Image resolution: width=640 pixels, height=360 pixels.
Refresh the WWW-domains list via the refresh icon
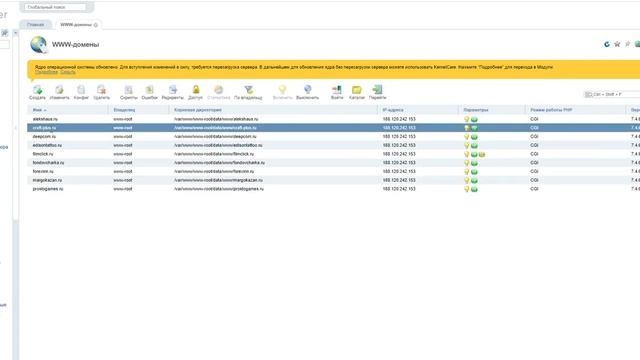[x=607, y=44]
